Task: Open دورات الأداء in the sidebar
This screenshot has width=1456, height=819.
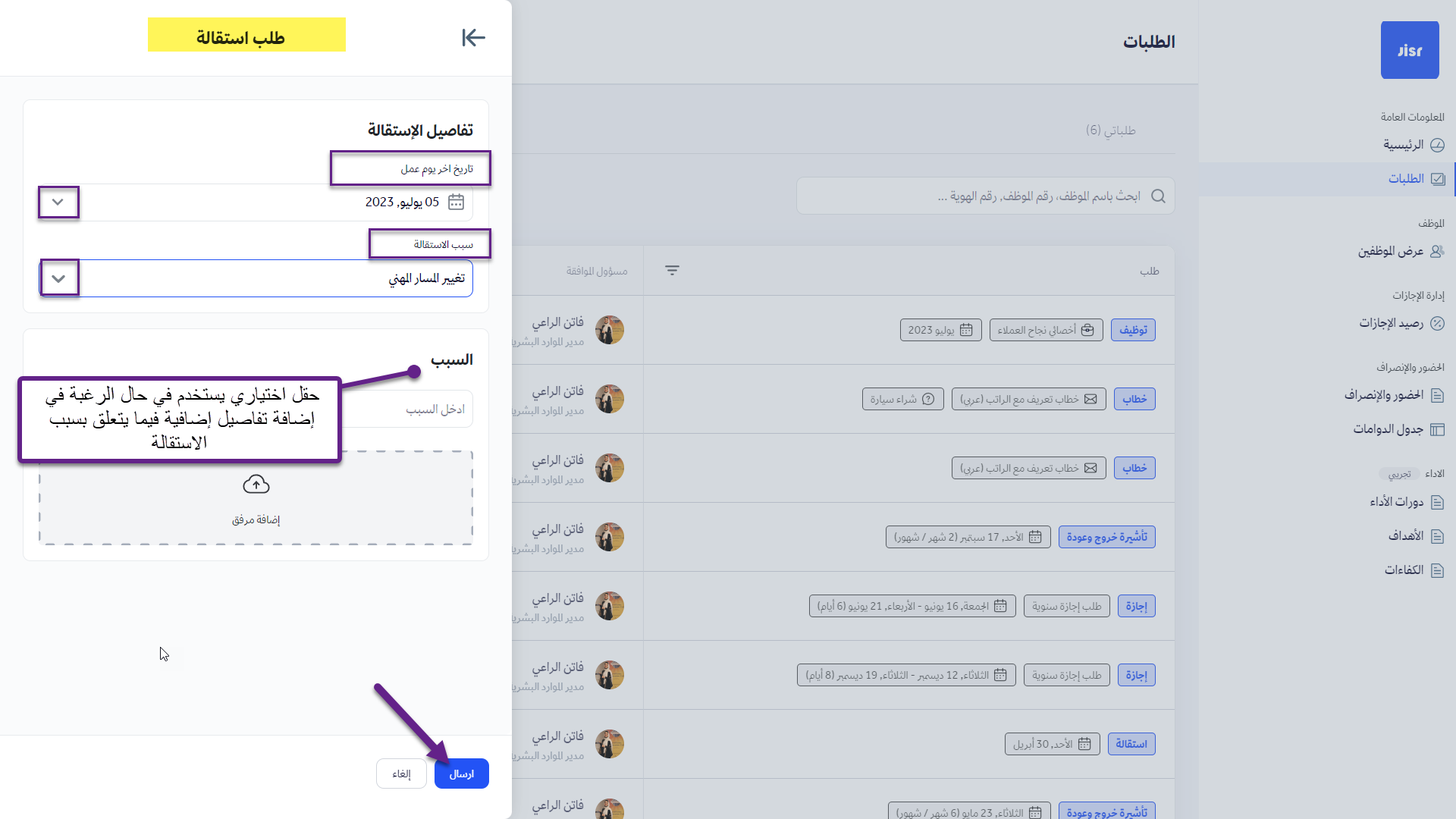Action: click(1396, 502)
